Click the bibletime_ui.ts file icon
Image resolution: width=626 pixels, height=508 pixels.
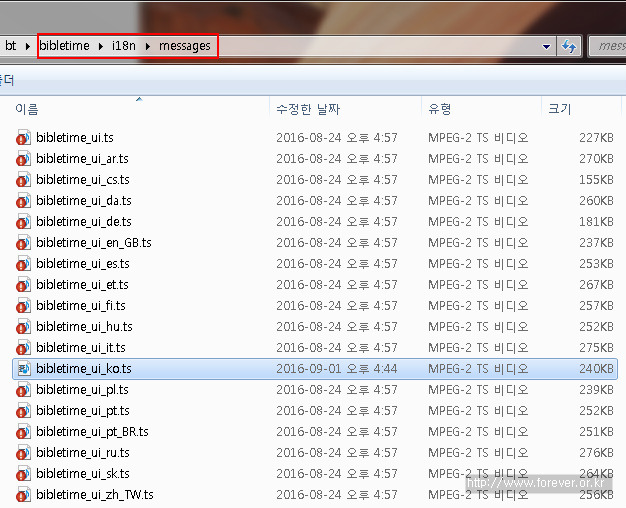coord(23,138)
